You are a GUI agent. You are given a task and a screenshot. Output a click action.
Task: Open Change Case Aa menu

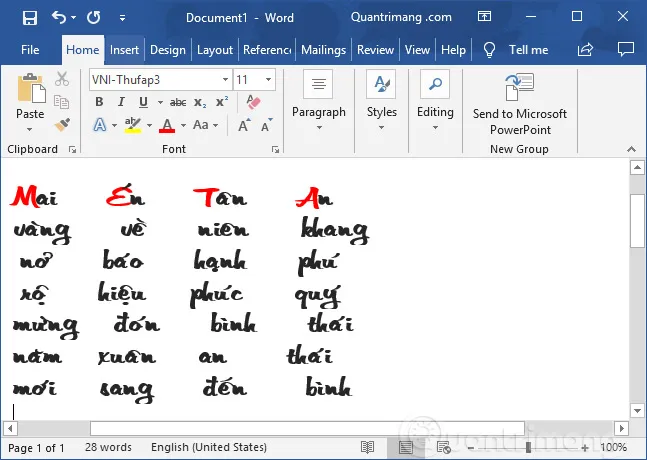205,125
